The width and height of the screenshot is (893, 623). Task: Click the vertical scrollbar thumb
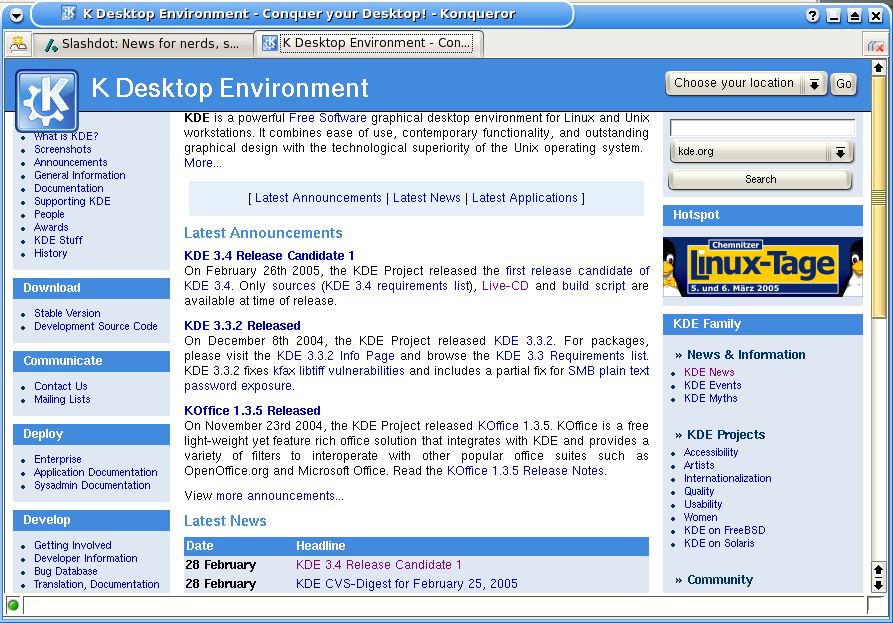(x=878, y=196)
